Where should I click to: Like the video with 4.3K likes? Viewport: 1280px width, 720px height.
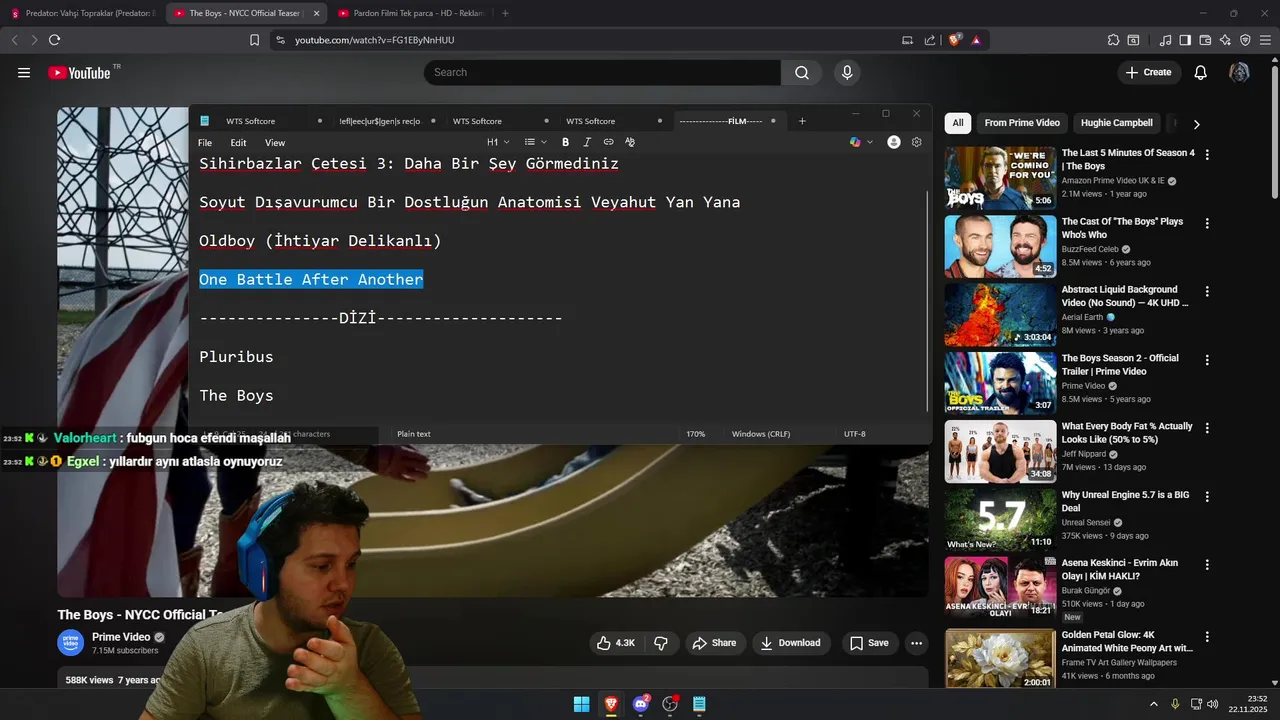tap(616, 643)
